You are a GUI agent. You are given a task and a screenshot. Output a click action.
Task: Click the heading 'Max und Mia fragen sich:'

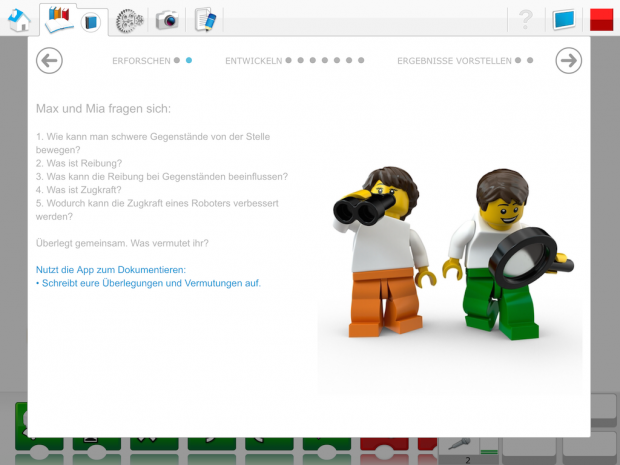point(103,109)
